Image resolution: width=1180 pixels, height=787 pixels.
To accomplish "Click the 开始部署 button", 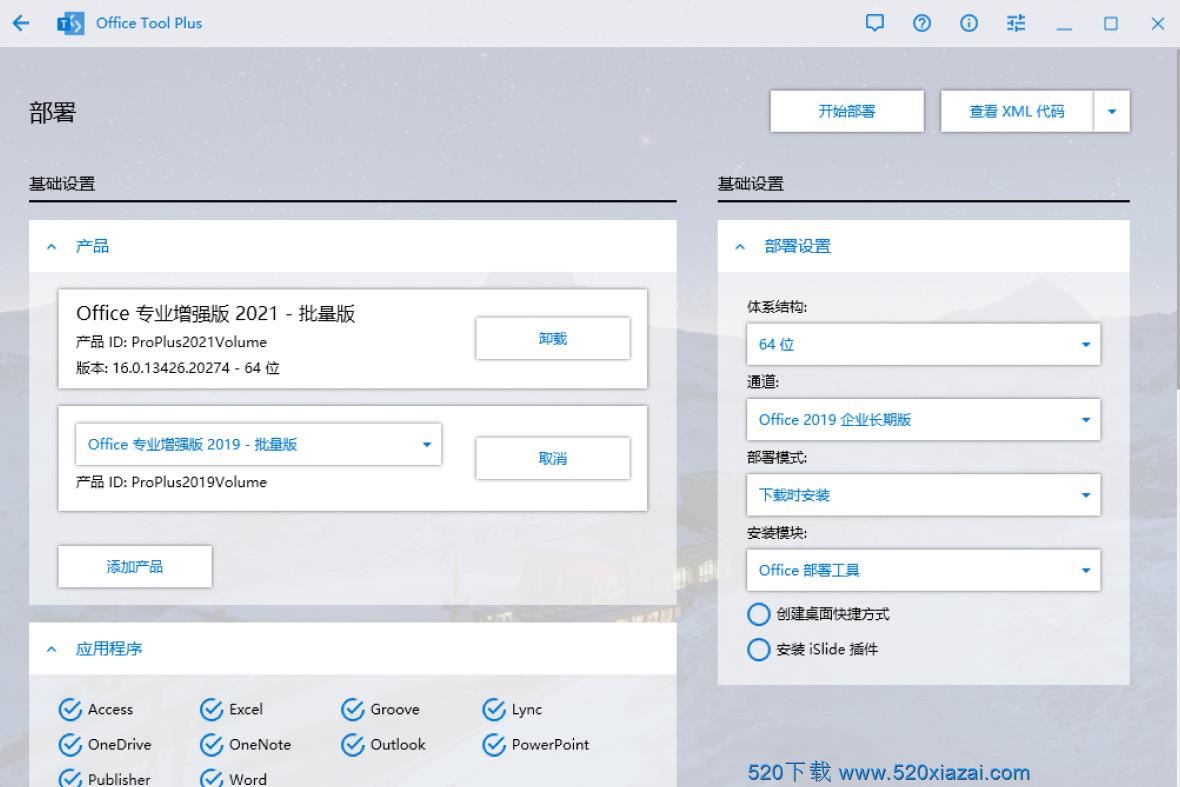I will [x=847, y=111].
